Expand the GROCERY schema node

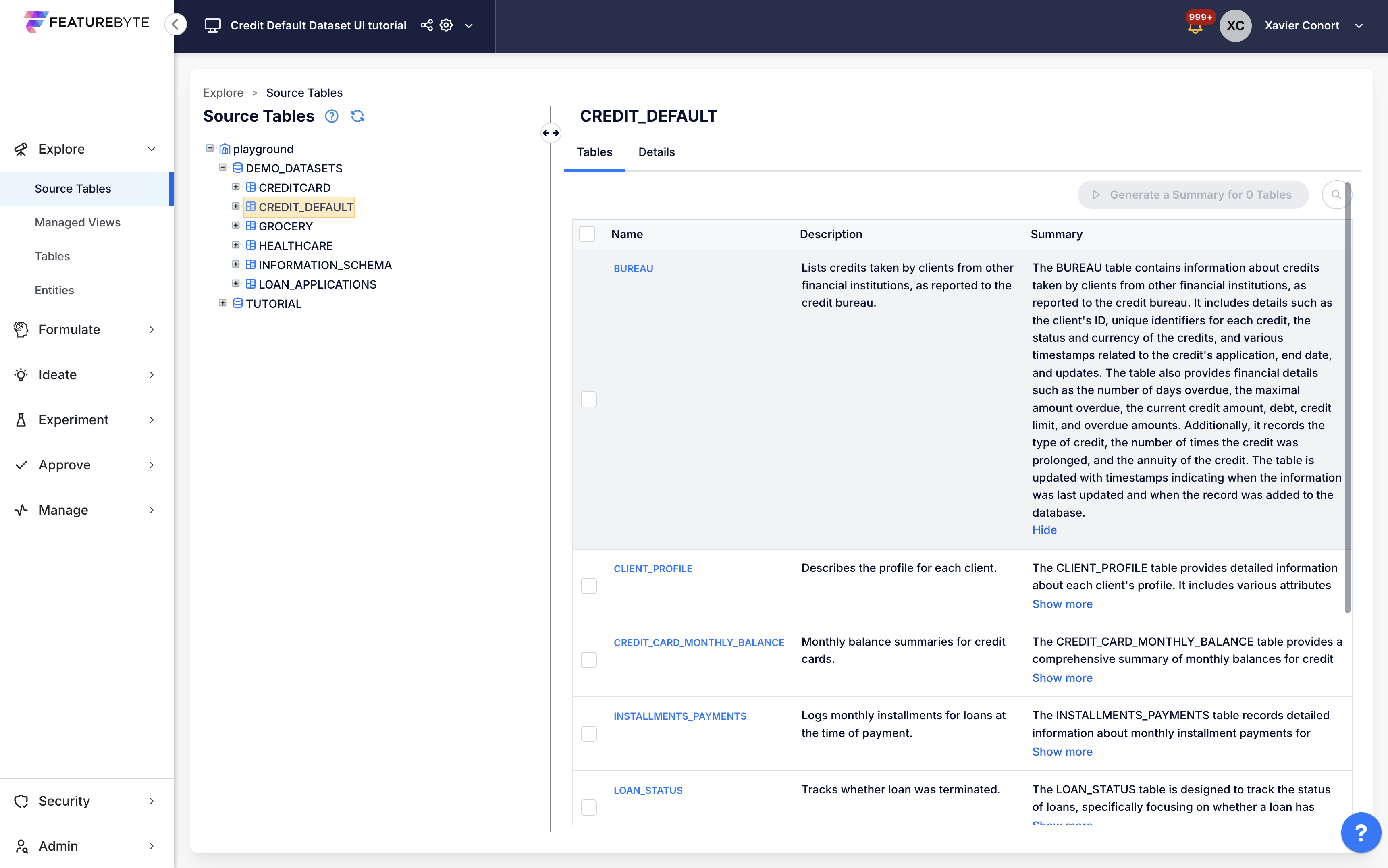click(235, 226)
